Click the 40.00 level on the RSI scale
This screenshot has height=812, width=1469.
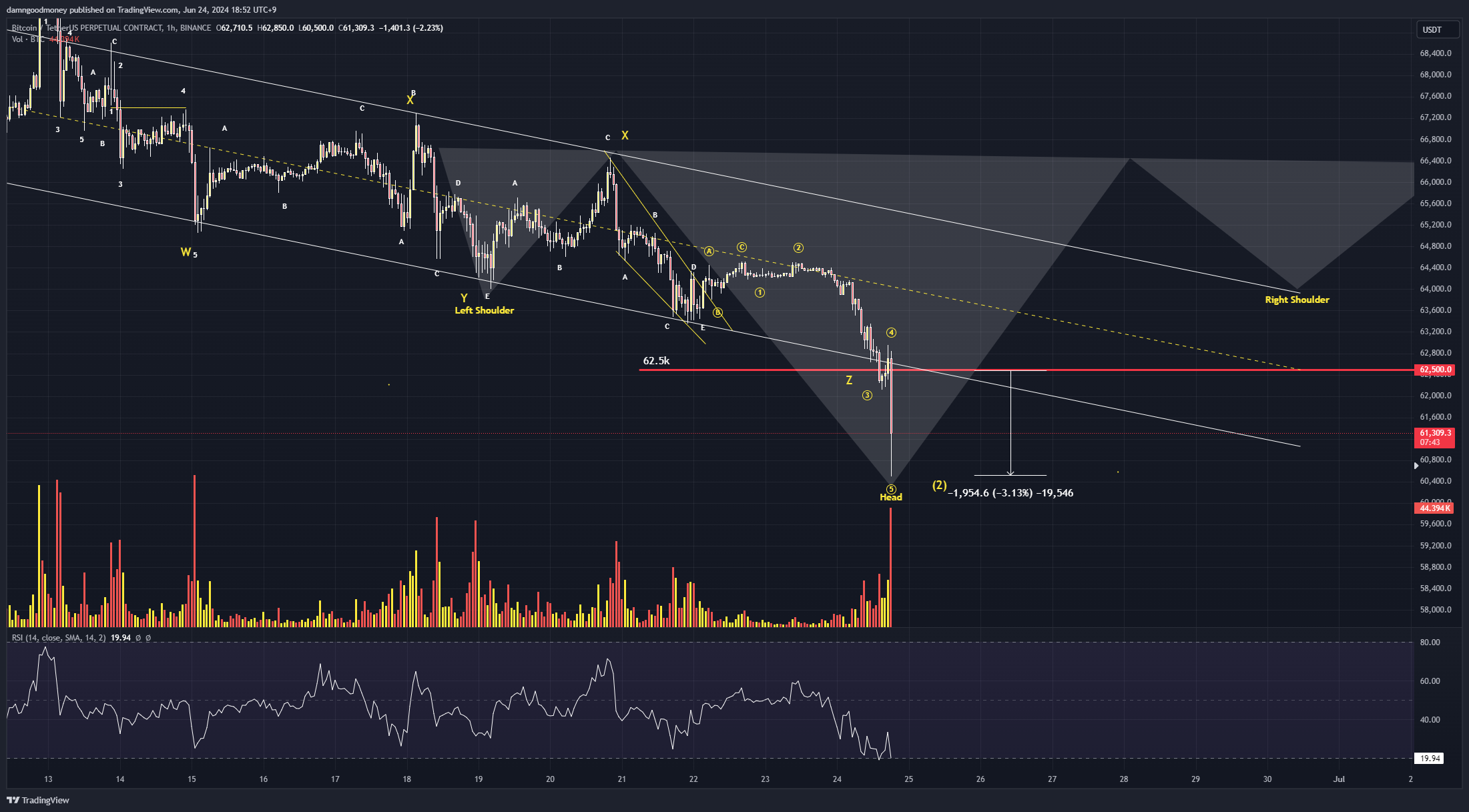click(x=1430, y=720)
